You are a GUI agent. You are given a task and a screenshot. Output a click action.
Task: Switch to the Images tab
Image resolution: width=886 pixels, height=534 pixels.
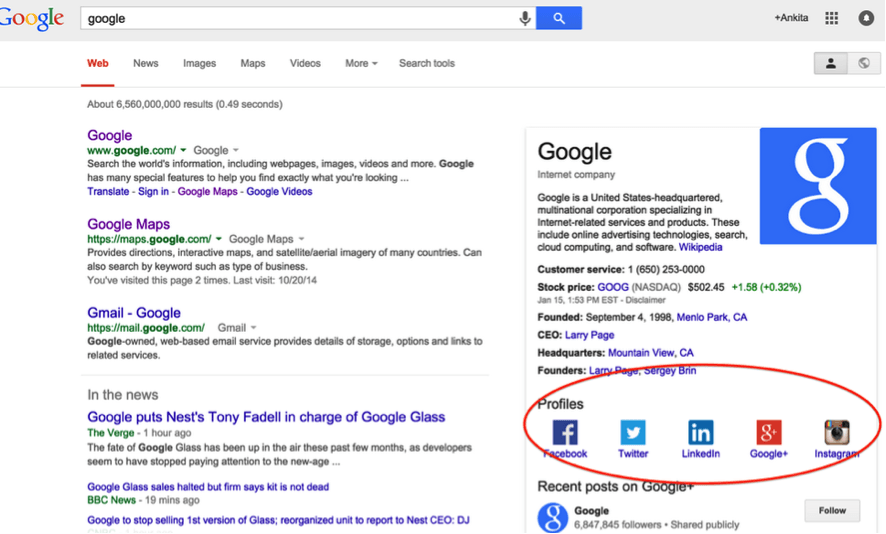pos(199,63)
